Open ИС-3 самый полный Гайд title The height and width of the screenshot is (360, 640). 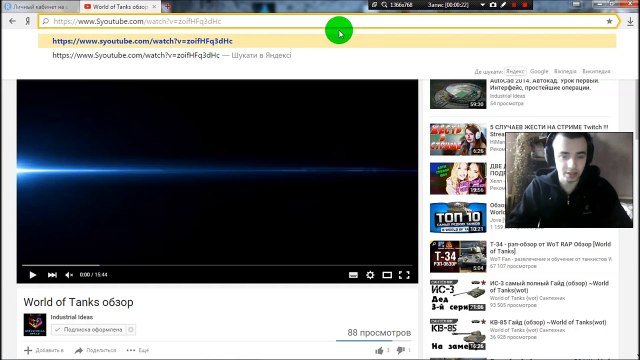(x=549, y=287)
